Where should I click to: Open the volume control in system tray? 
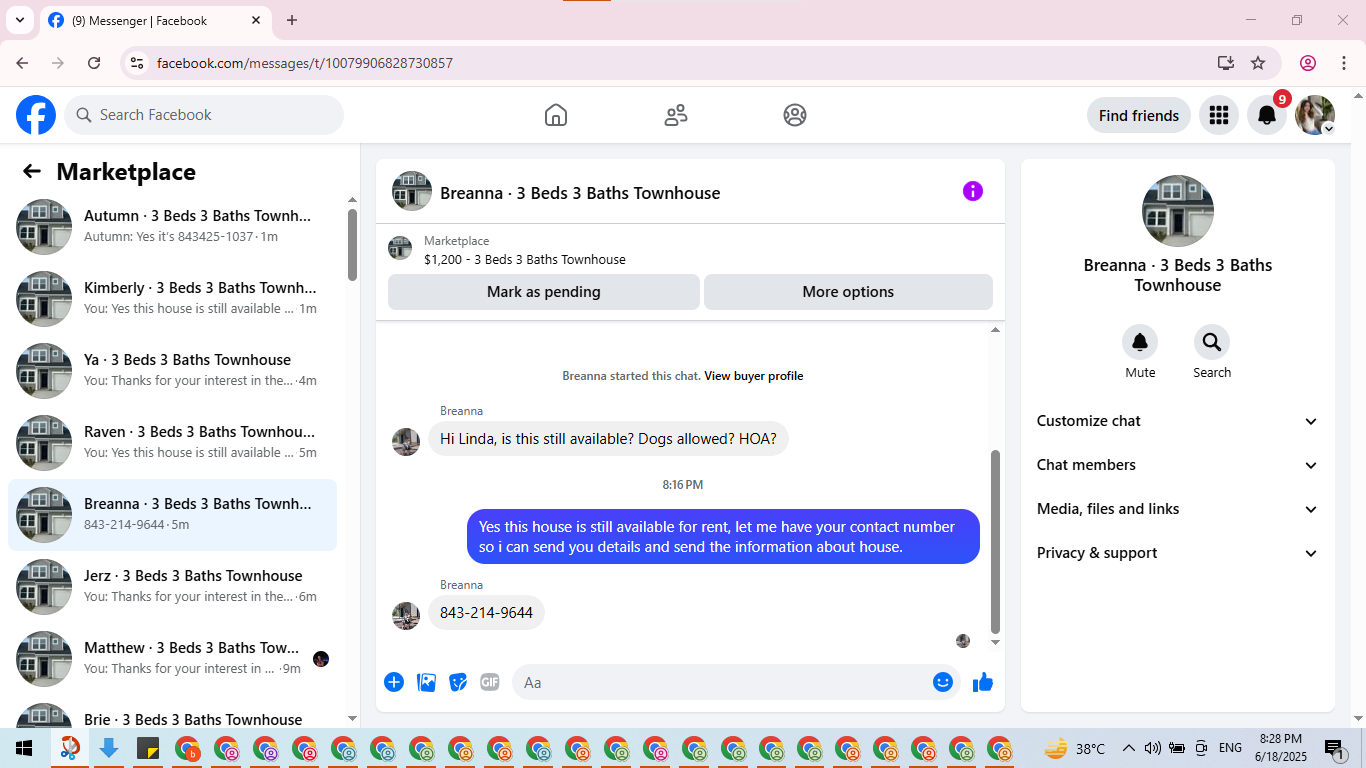tap(1153, 748)
